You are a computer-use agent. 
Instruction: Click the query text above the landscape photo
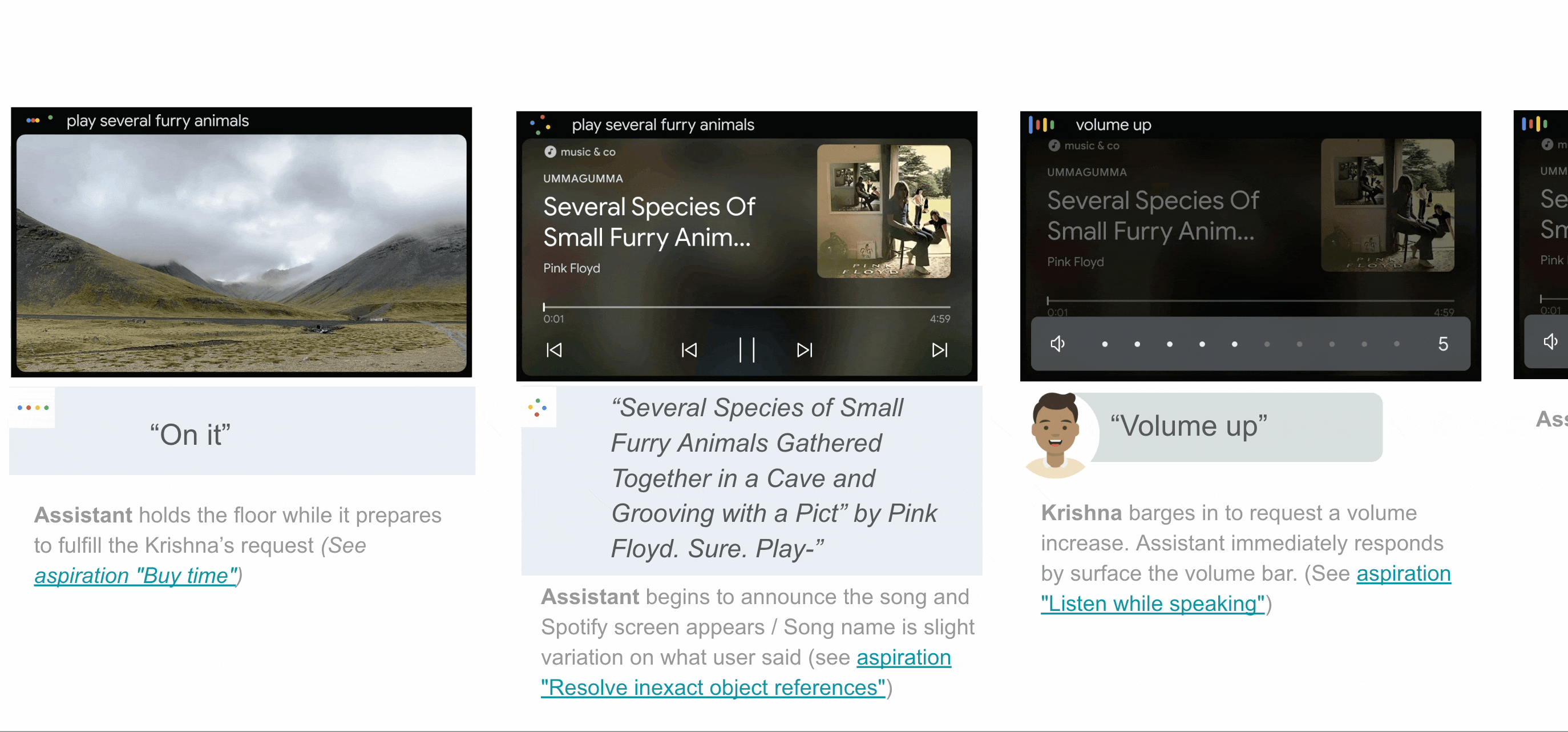(157, 120)
